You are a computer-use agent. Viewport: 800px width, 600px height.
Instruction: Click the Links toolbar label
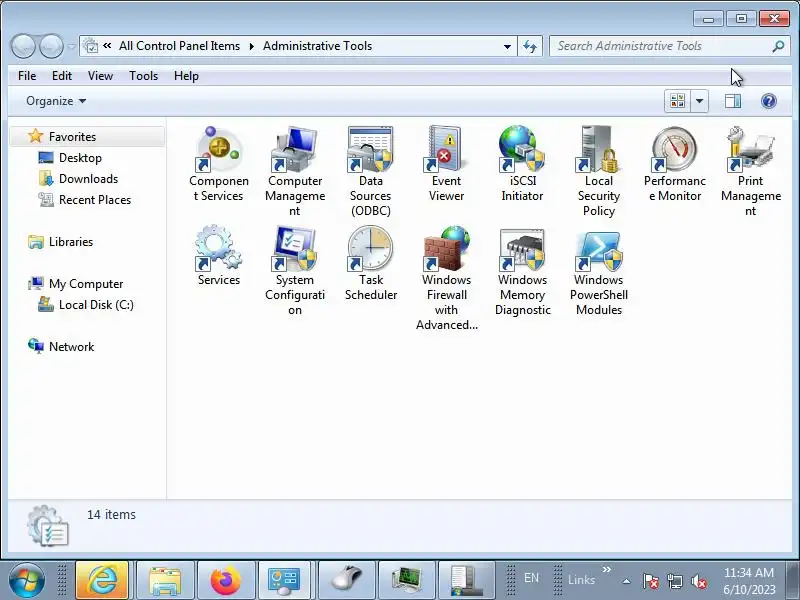coord(582,580)
